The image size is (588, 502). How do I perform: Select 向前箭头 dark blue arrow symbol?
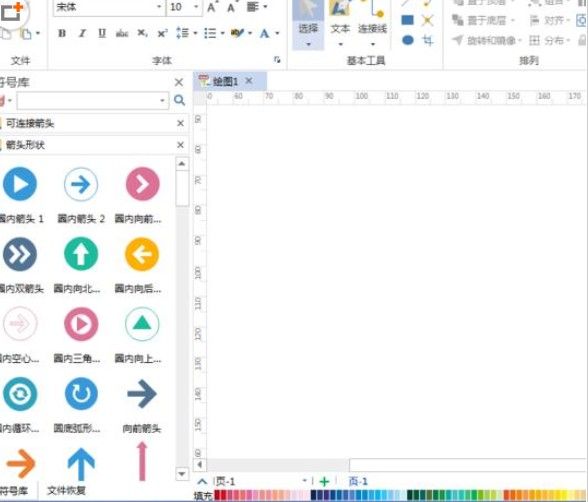click(142, 394)
